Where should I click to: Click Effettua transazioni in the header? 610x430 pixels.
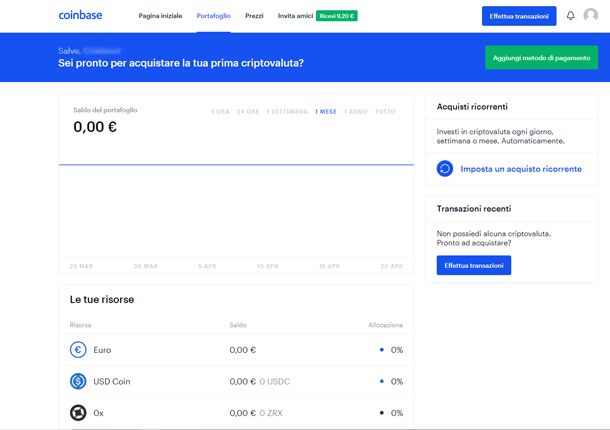click(x=519, y=16)
